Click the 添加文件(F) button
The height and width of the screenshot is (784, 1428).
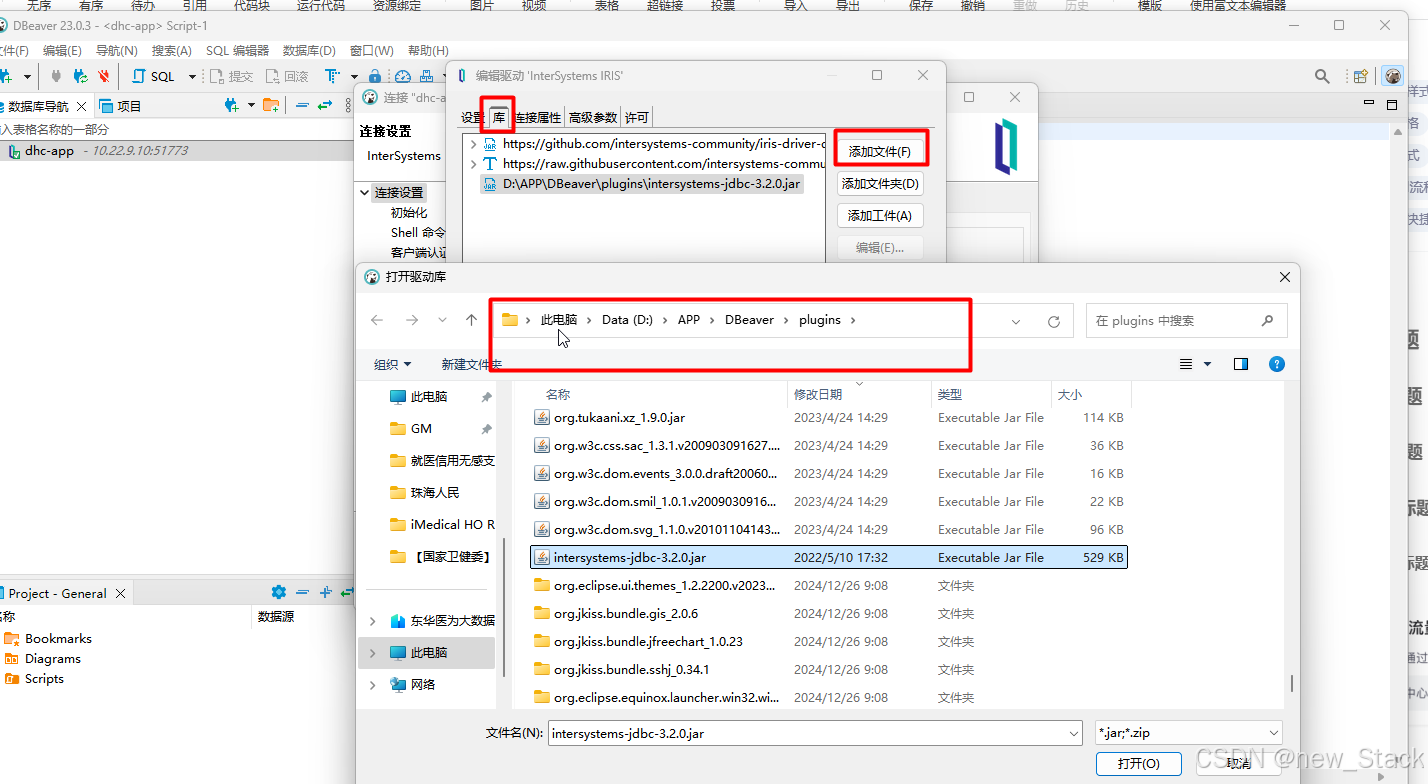(880, 151)
